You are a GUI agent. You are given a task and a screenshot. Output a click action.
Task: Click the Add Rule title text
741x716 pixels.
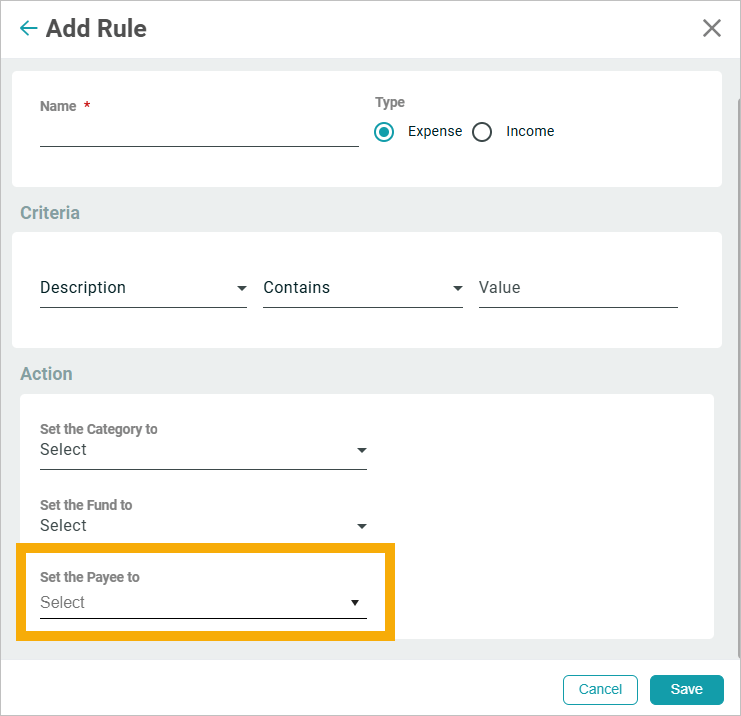(x=96, y=28)
